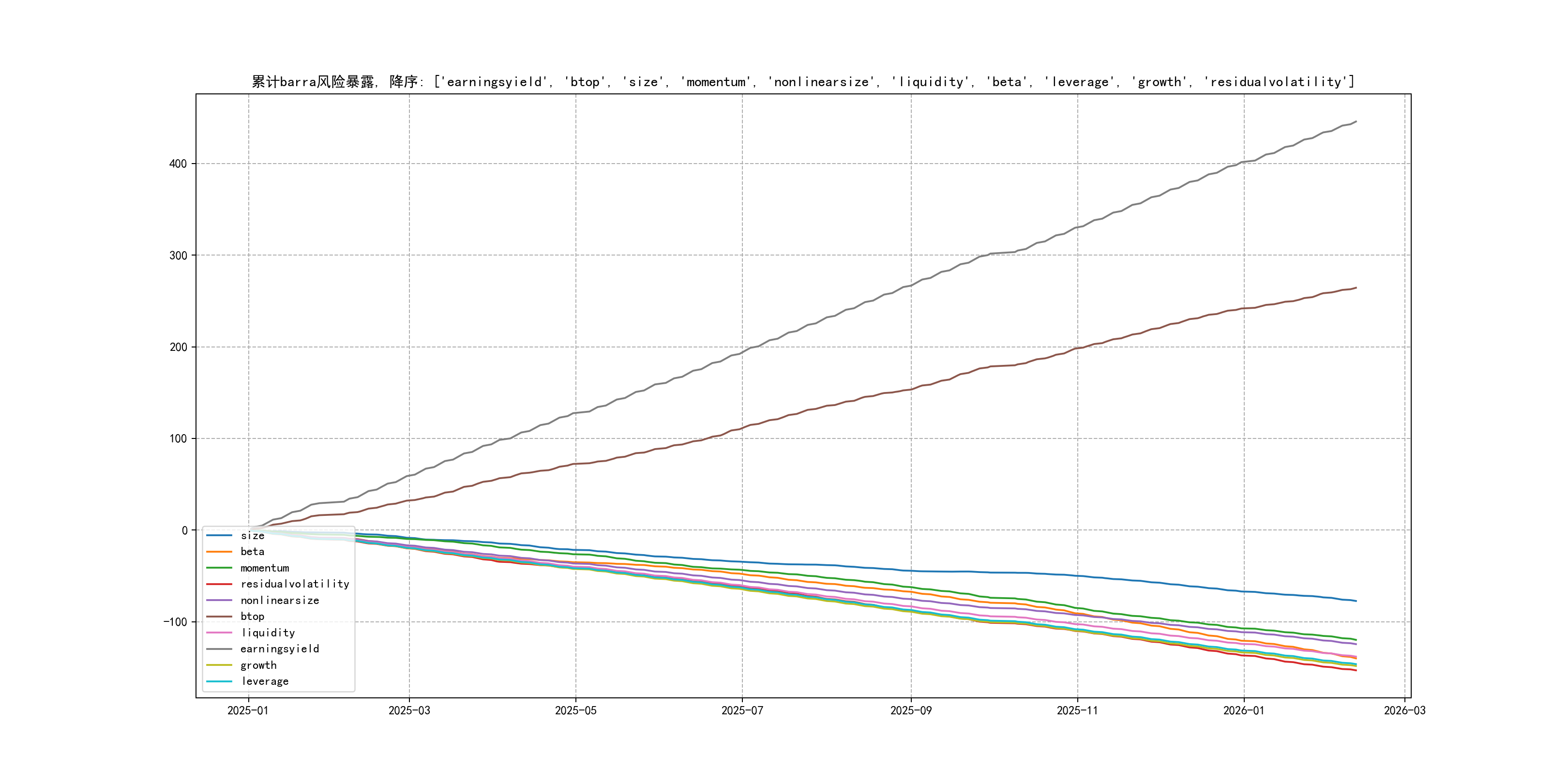Viewport: 1568px width, 784px height.
Task: Click the 2025-01 x-axis tick label
Action: pos(248,710)
